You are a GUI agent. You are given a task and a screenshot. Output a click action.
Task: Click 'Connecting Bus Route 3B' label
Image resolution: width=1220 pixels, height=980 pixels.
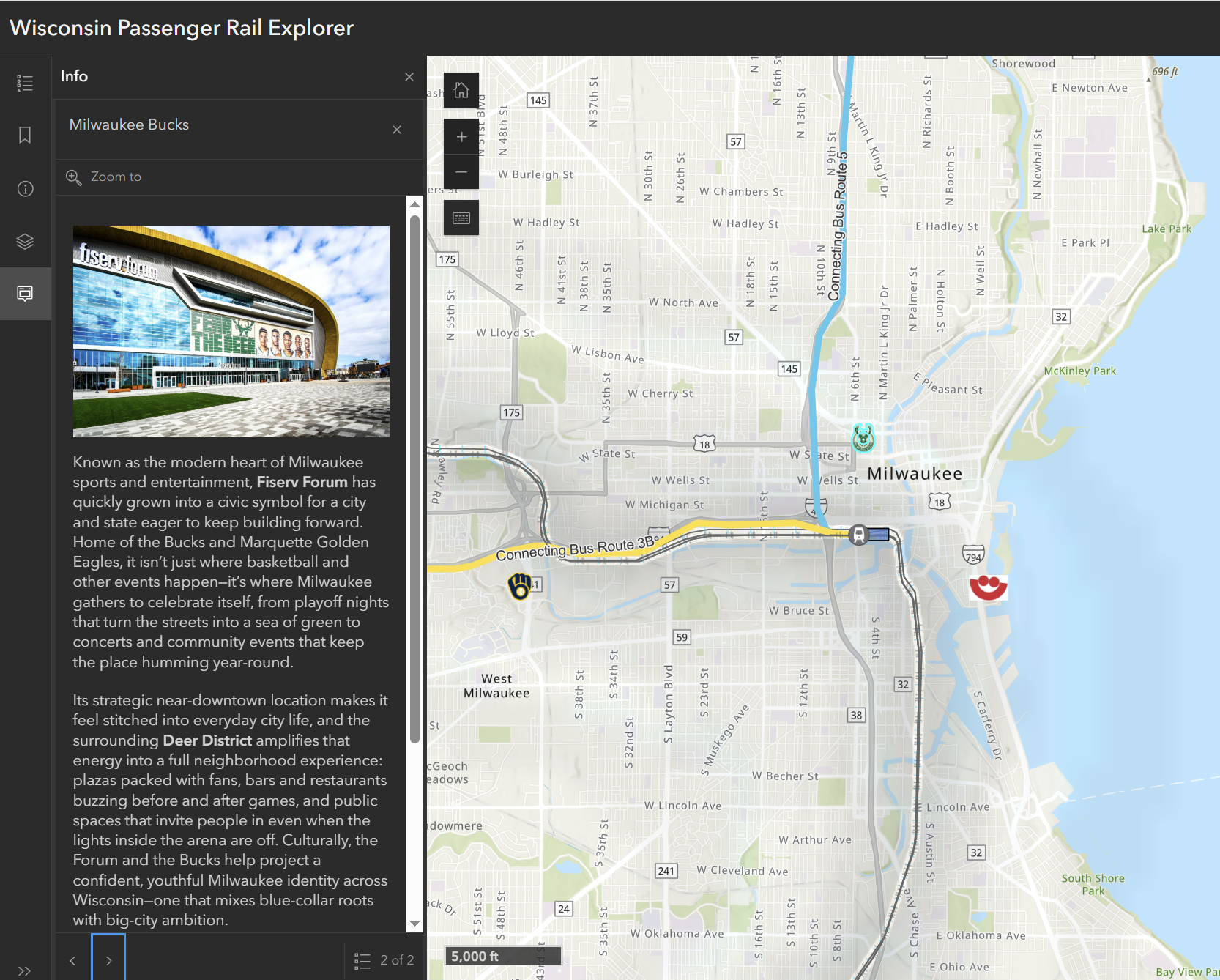coord(576,548)
